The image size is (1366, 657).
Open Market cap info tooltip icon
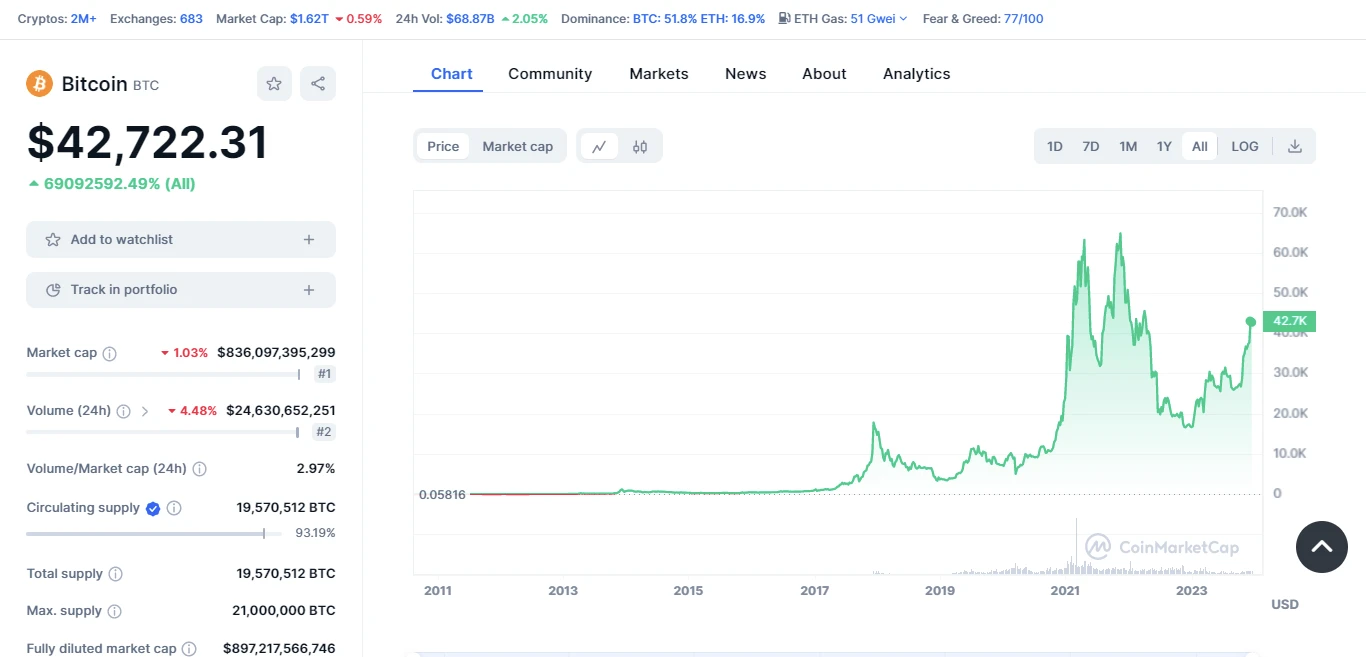[110, 353]
